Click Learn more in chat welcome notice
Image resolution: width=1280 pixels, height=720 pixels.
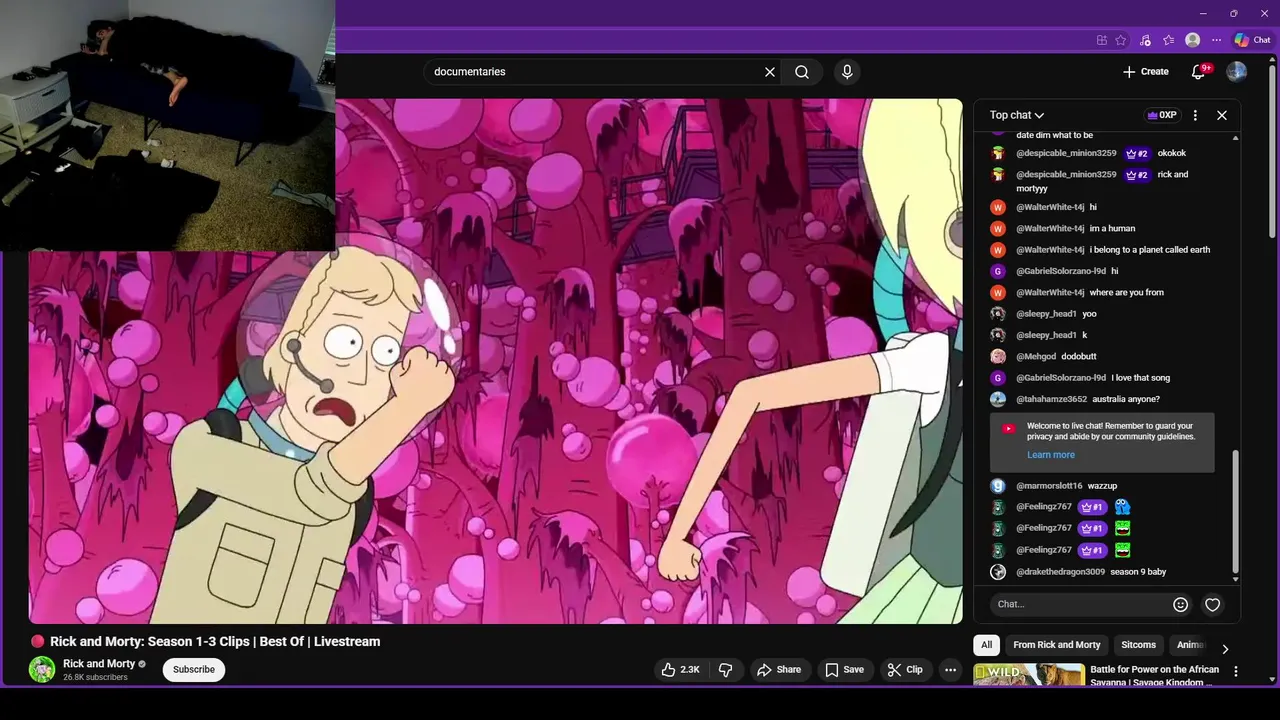point(1051,455)
